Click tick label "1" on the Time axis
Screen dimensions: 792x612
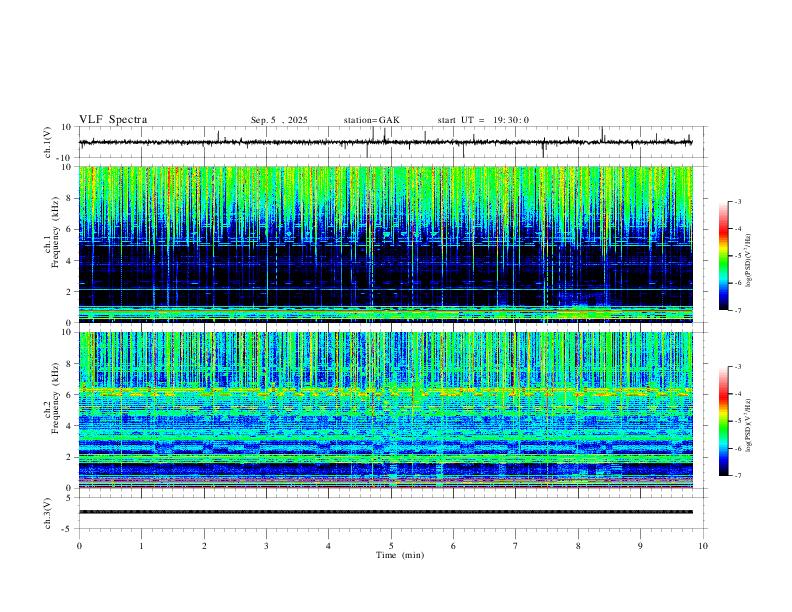(141, 546)
